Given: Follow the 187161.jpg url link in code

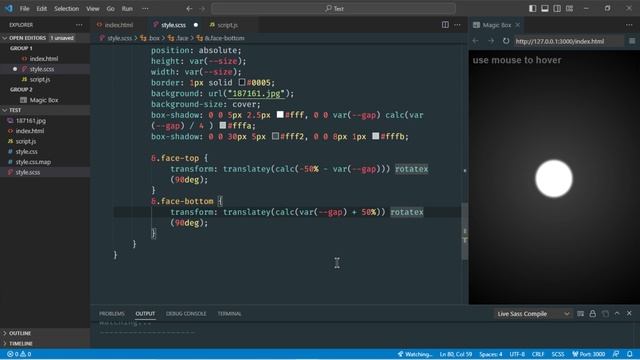Looking at the screenshot, I should (256, 93).
